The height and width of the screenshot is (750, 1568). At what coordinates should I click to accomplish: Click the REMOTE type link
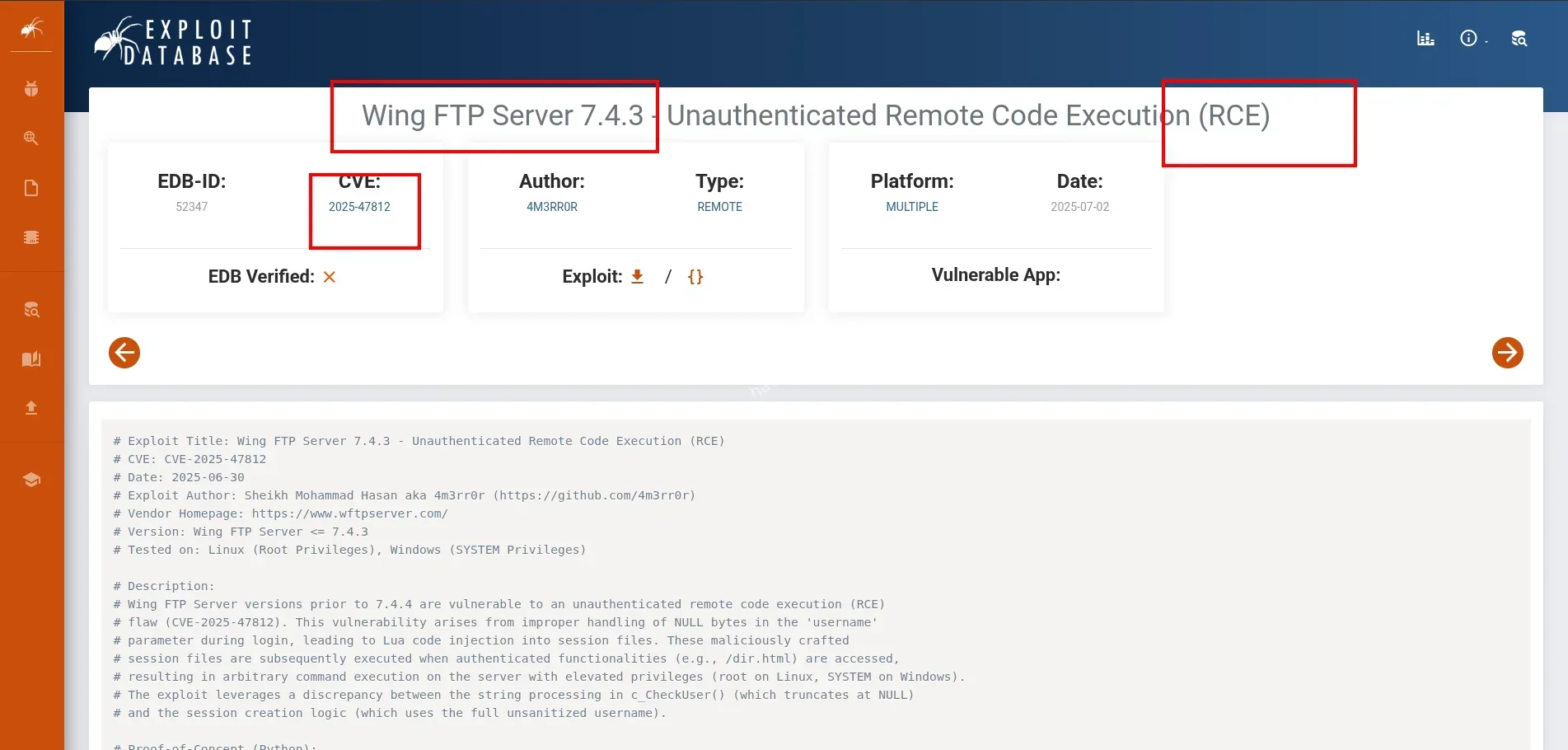click(x=719, y=207)
